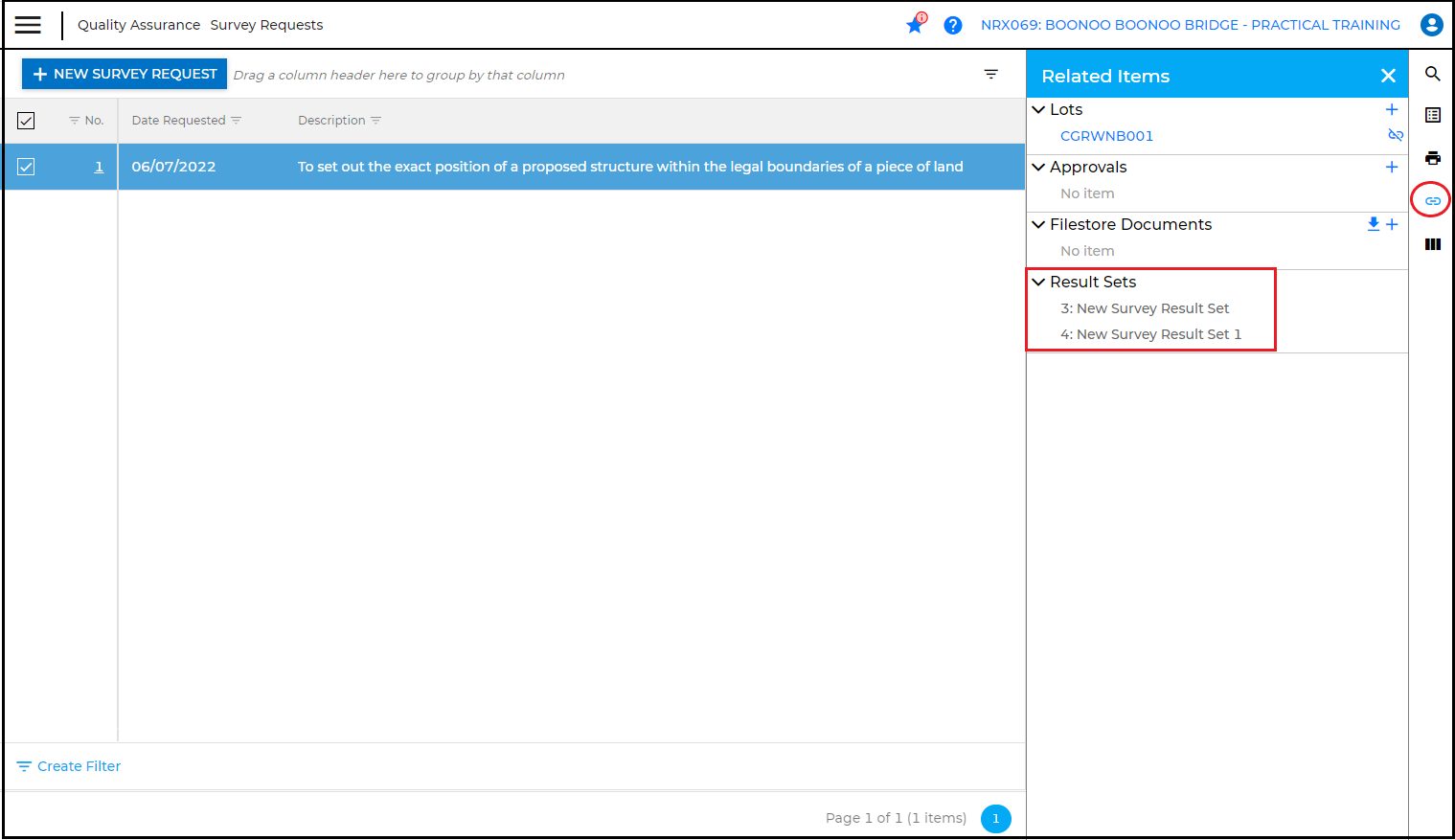Collapse the Lots section
The image size is (1455, 840).
(1038, 110)
